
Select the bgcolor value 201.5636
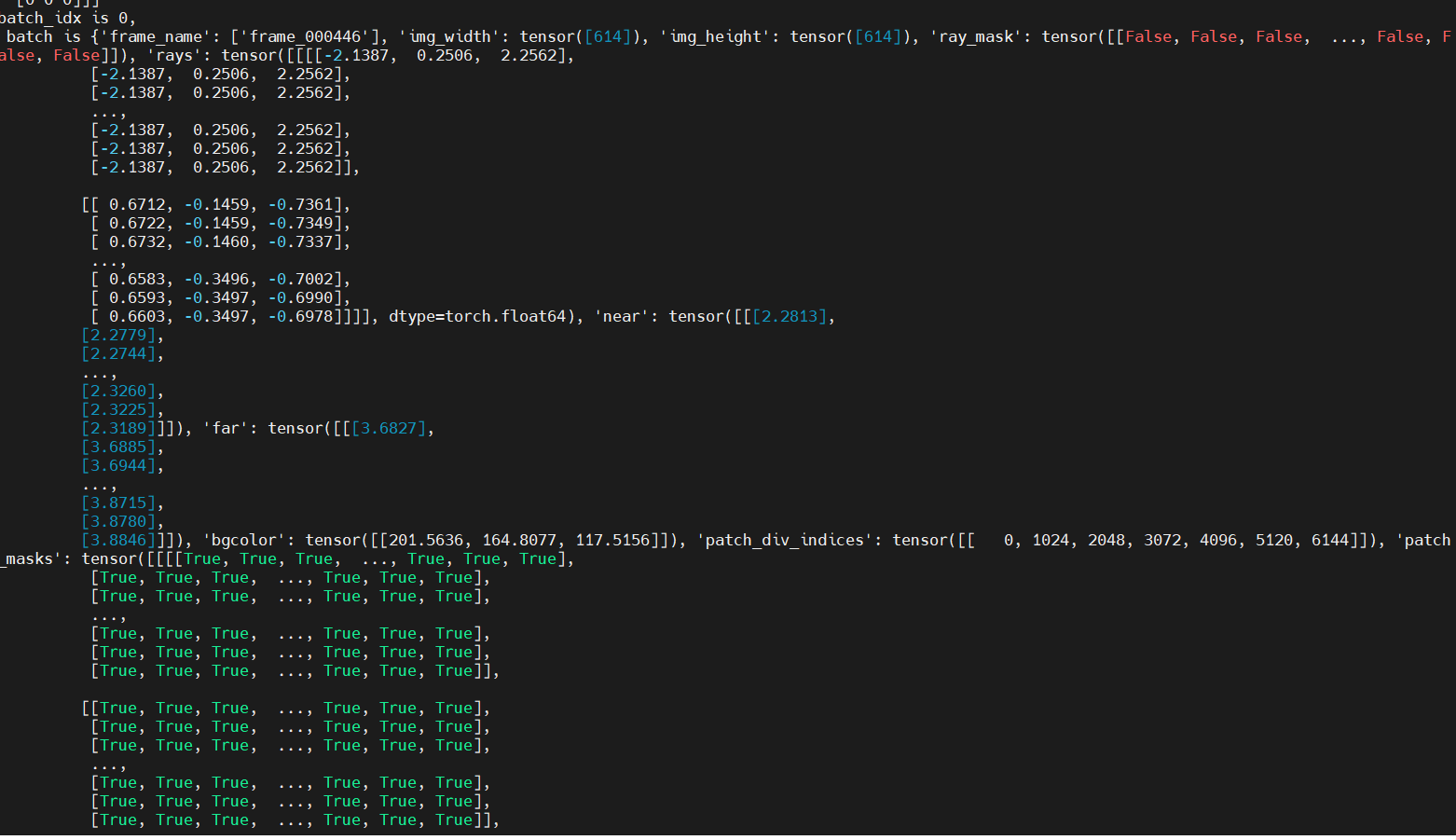click(426, 540)
